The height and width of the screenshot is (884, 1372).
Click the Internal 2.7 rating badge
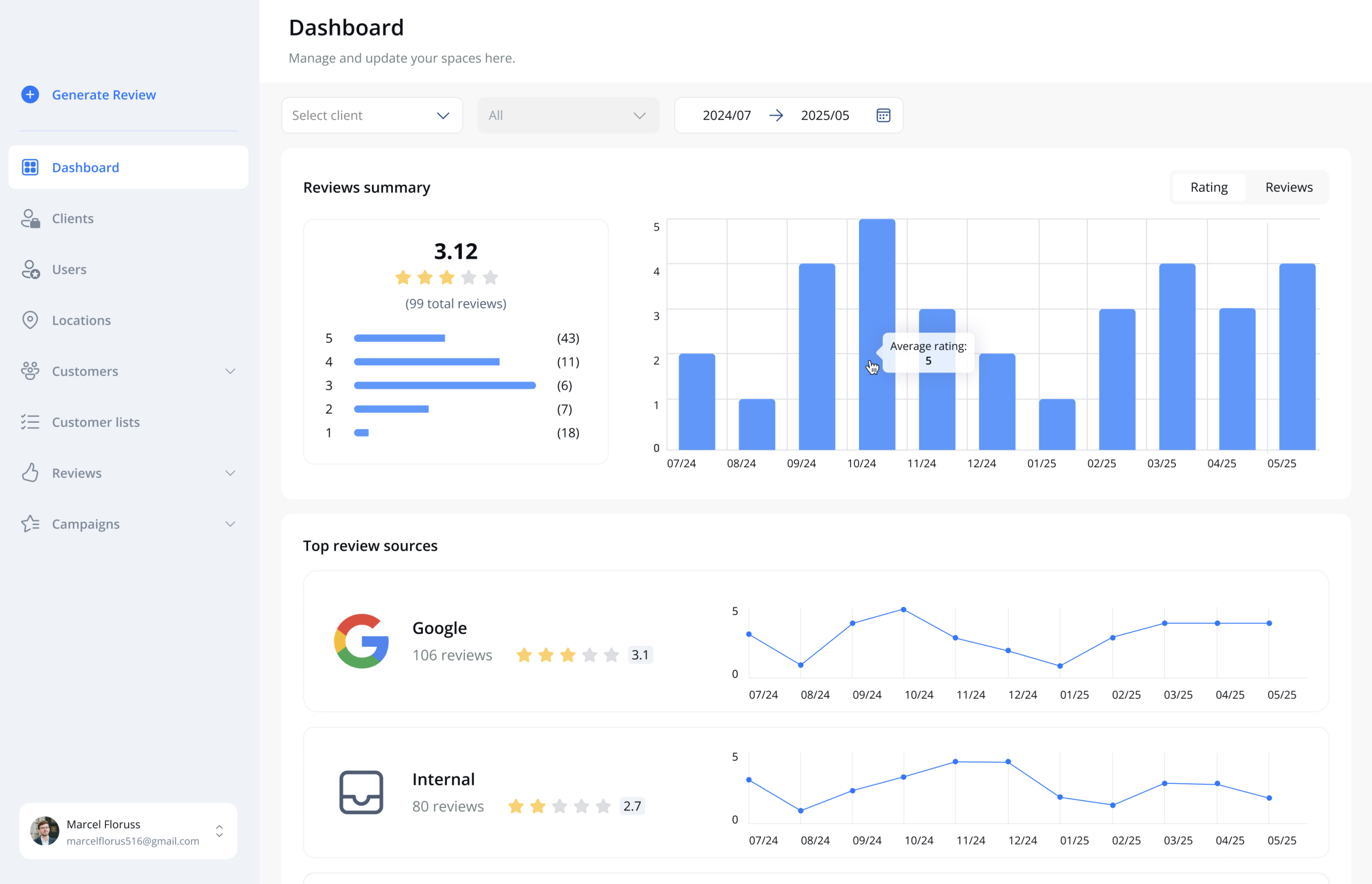pyautogui.click(x=631, y=806)
